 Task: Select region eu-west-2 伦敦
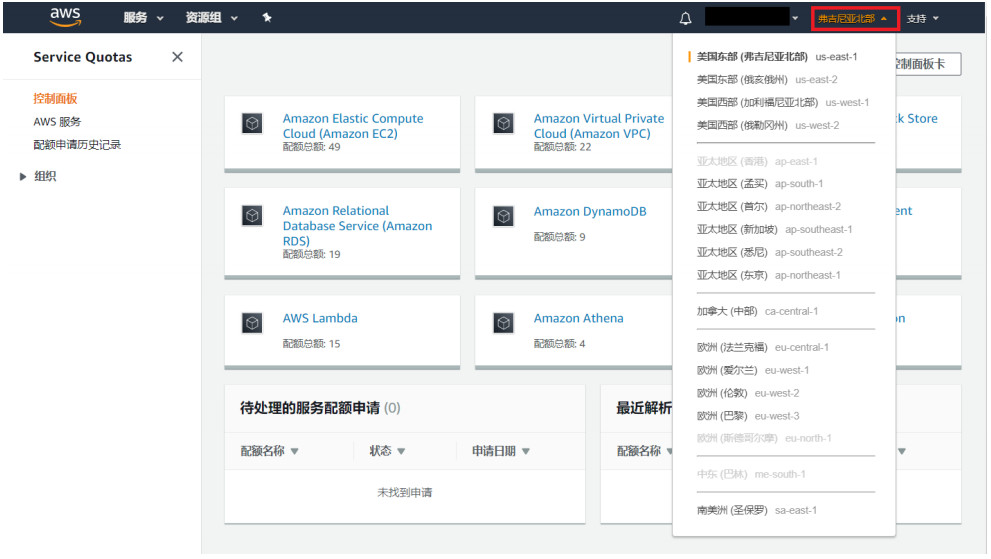point(748,393)
